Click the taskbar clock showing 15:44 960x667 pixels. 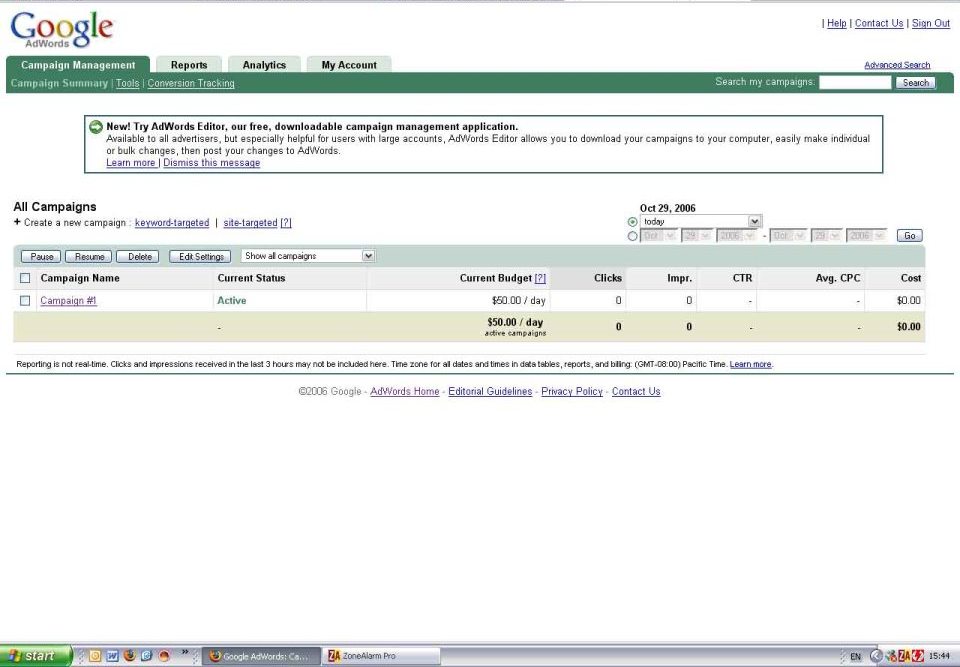point(939,656)
